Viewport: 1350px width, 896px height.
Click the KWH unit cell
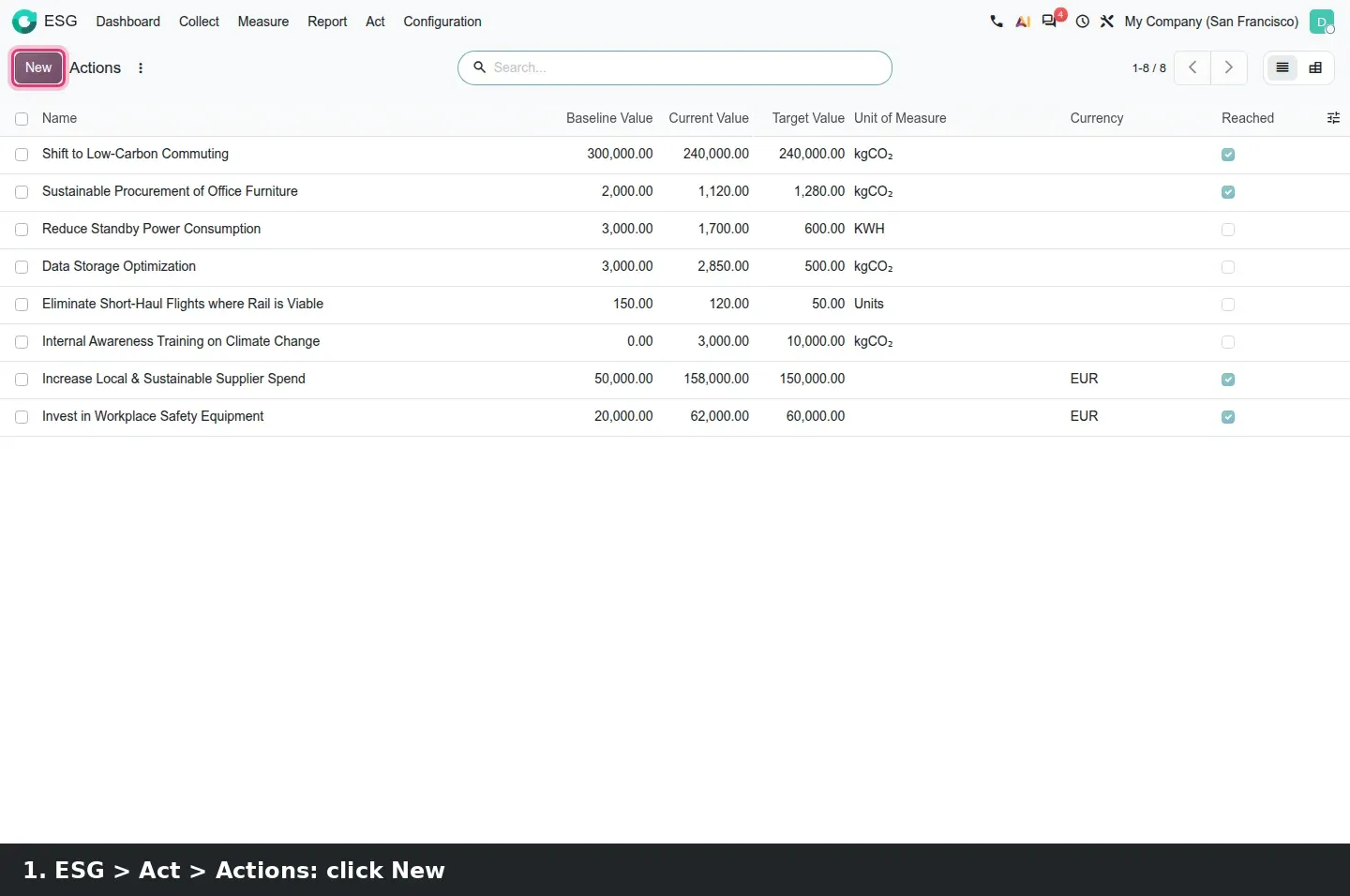point(869,229)
